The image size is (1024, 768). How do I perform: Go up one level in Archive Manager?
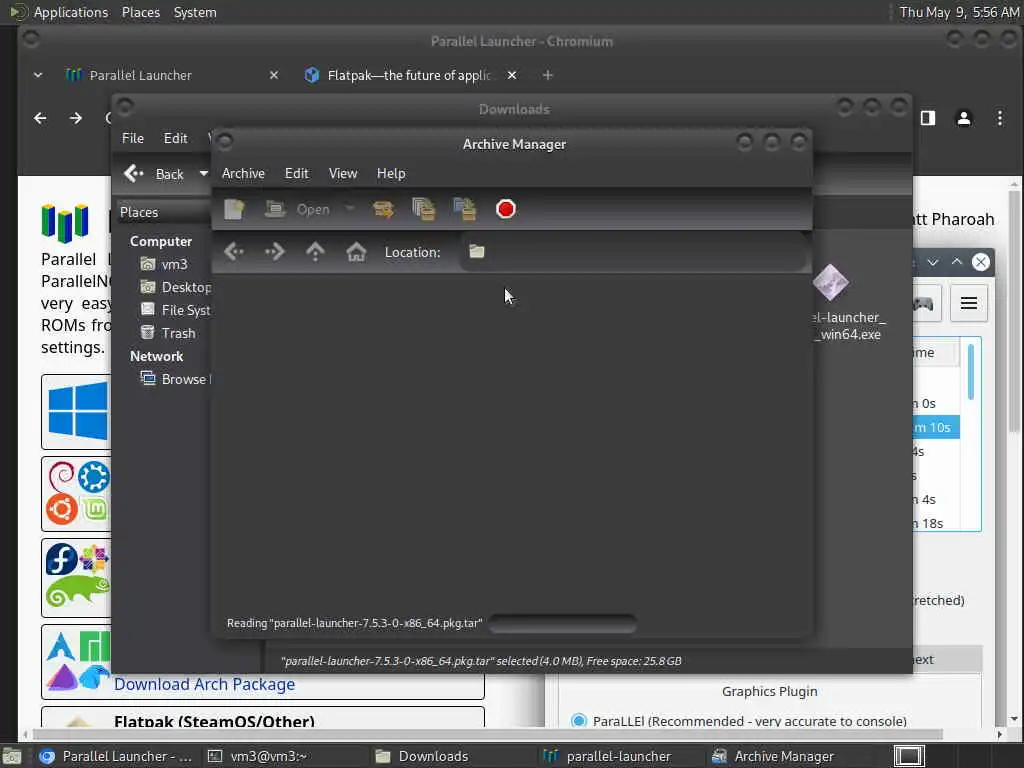point(315,251)
